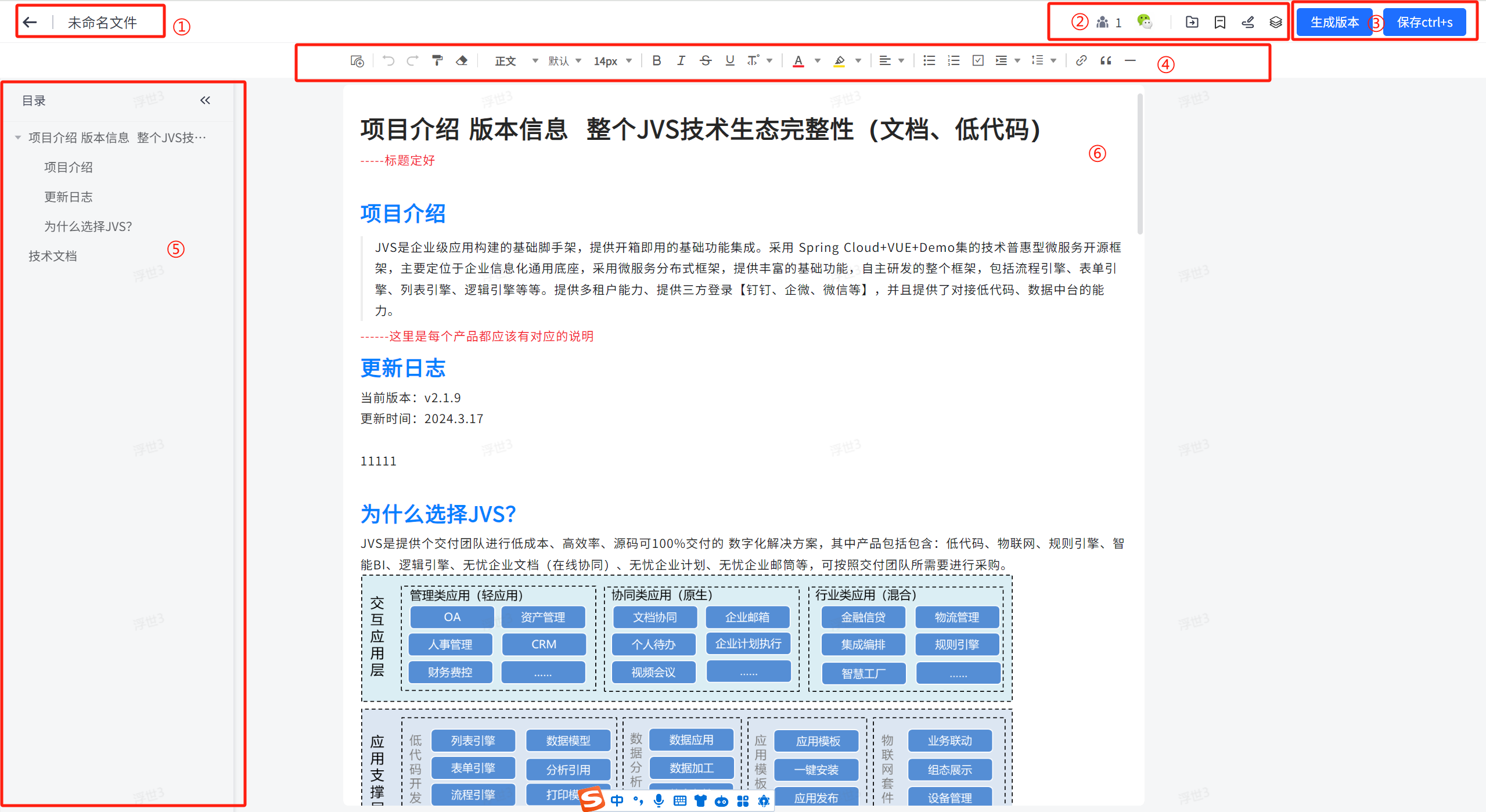Insert a hyperlink via link icon
Image resolution: width=1486 pixels, height=812 pixels.
point(1081,60)
